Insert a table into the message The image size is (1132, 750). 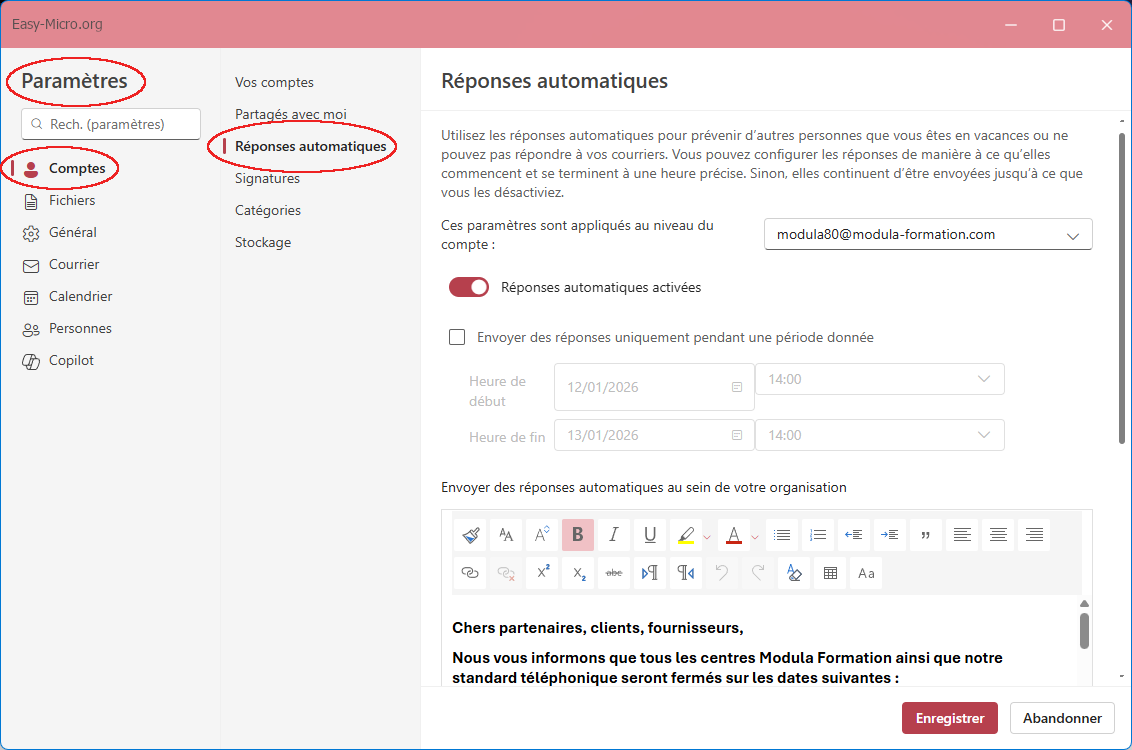pyautogui.click(x=830, y=573)
